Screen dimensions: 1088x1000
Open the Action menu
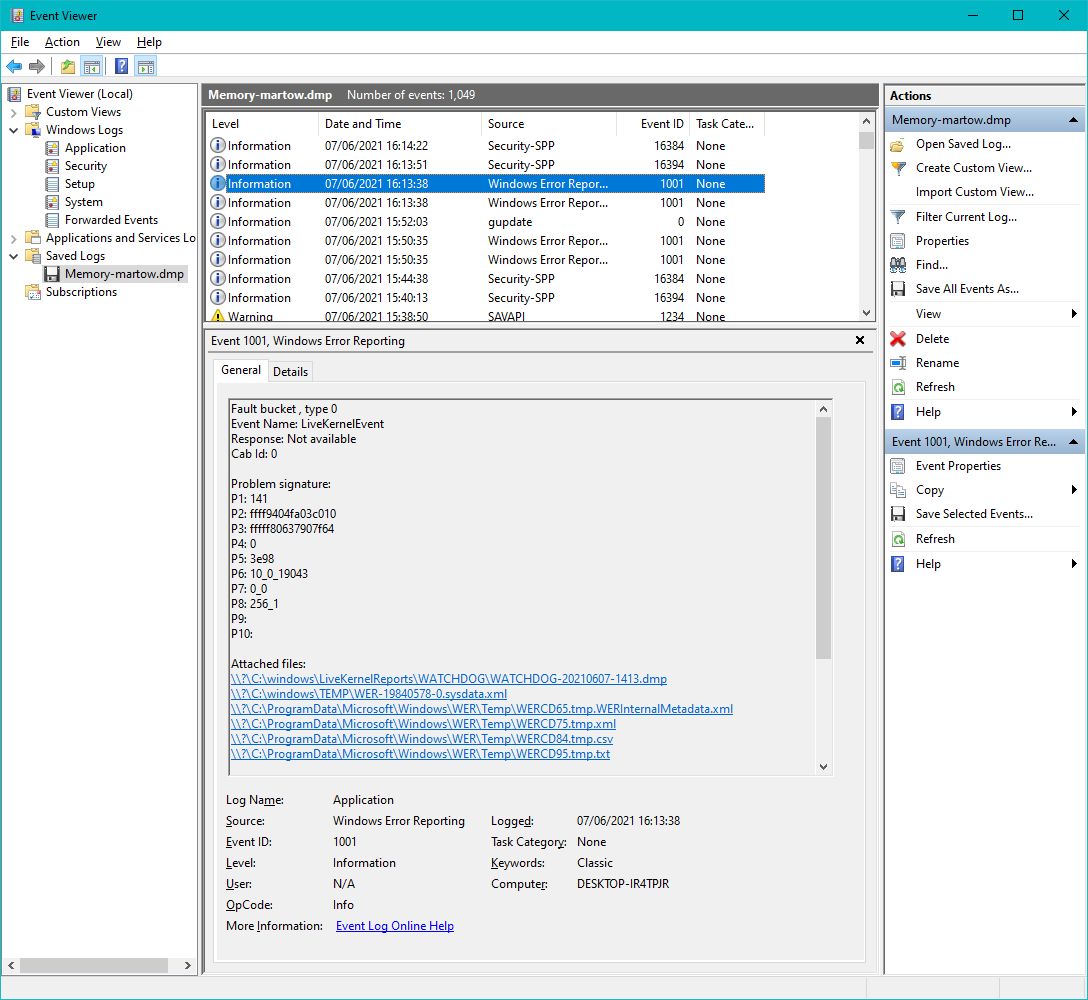(62, 42)
